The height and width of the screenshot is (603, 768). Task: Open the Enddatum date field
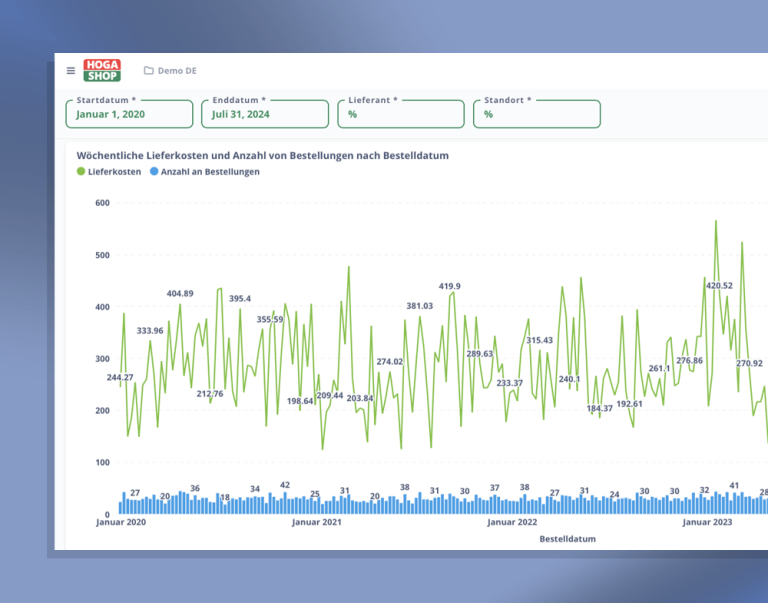[x=265, y=114]
